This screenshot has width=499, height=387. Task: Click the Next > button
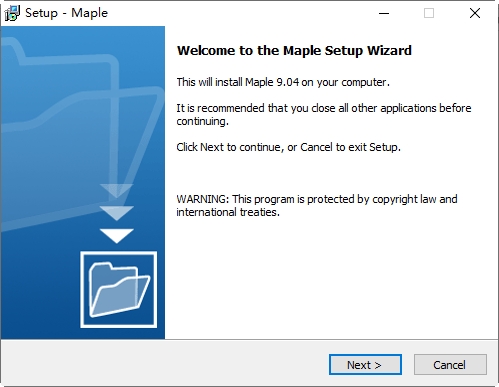pyautogui.click(x=365, y=365)
